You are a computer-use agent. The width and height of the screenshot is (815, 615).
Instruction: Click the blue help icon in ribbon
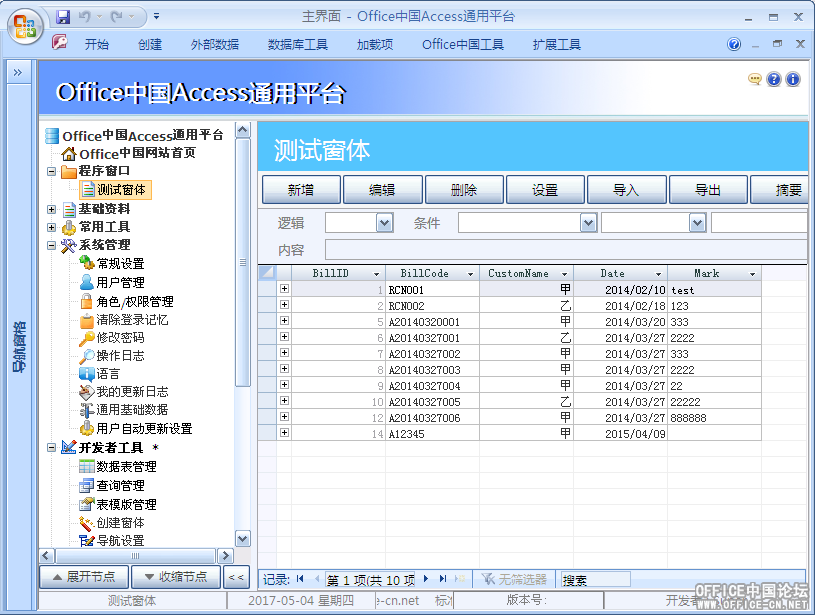(734, 44)
